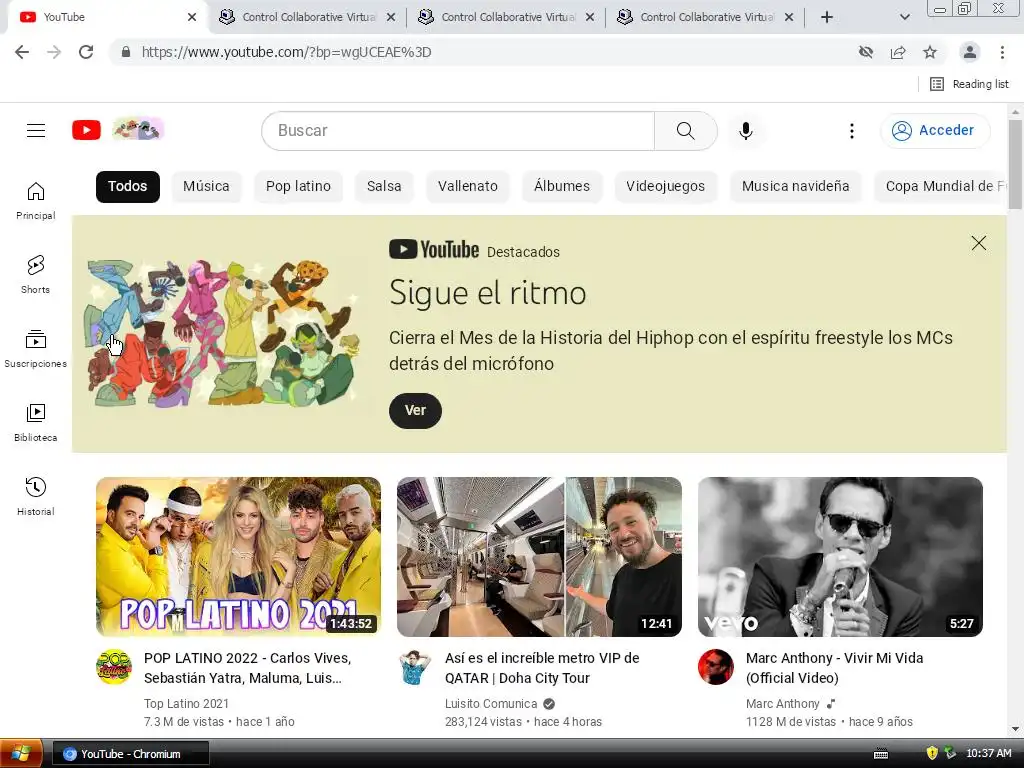Click the share page icon in address bar
This screenshot has width=1024, height=768.
[898, 52]
